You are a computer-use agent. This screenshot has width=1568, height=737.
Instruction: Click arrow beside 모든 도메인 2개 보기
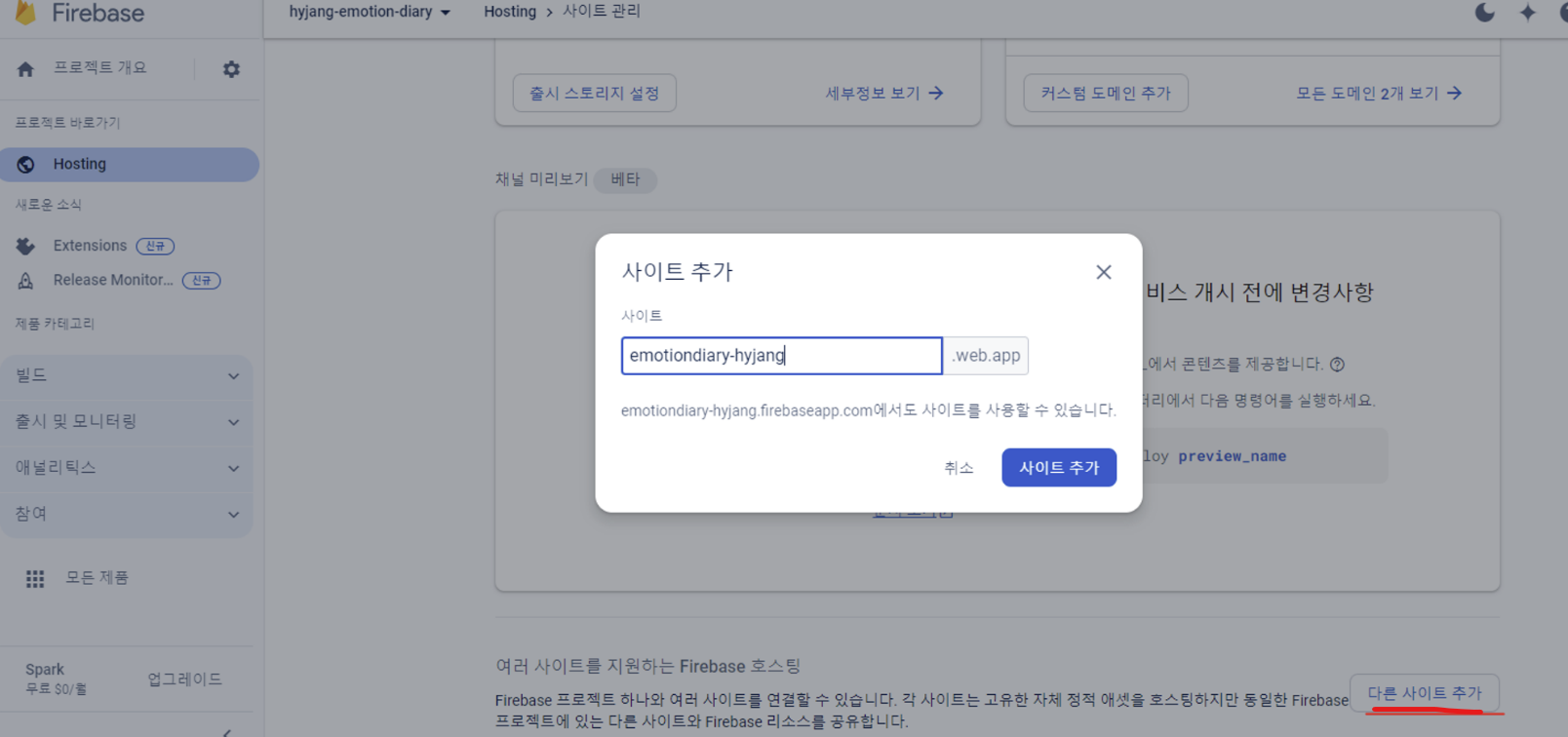point(1455,94)
